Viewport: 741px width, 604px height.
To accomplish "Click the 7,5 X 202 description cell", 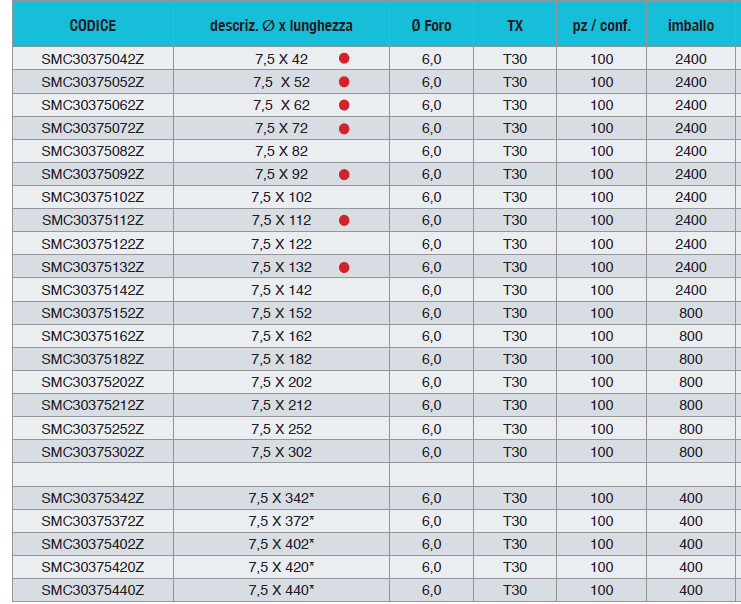I will 281,382.
